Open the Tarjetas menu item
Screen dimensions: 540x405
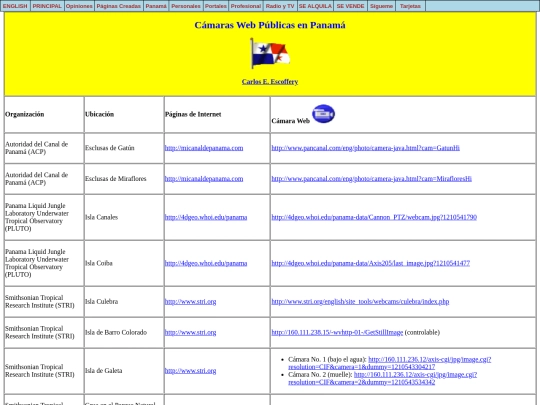click(x=411, y=6)
